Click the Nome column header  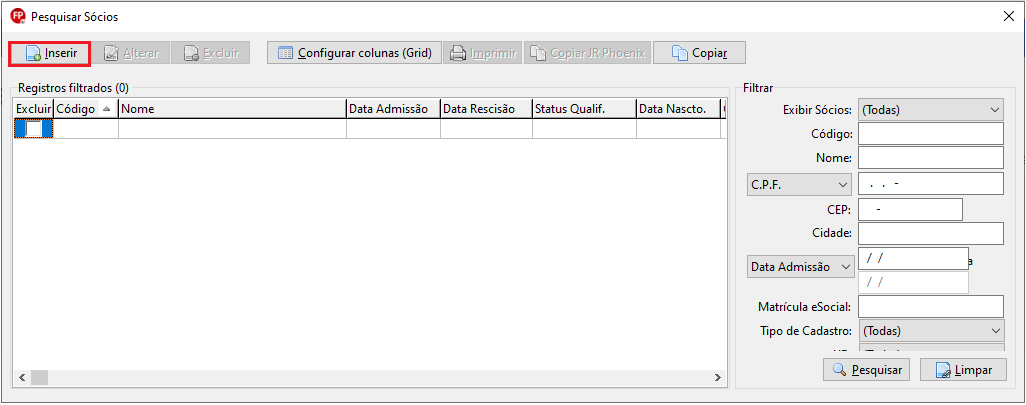pos(232,109)
